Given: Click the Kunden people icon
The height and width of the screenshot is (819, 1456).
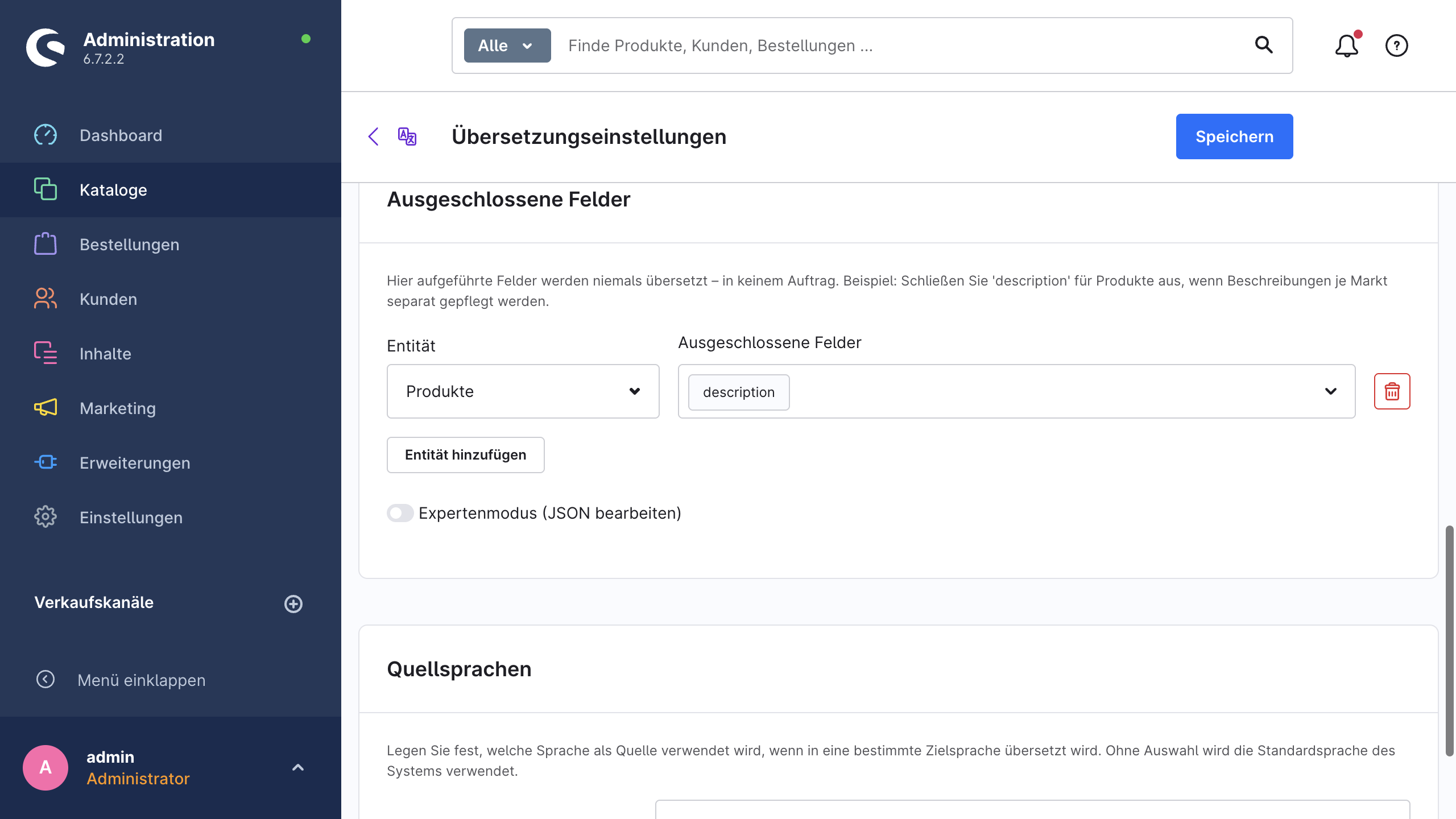Looking at the screenshot, I should click(45, 299).
